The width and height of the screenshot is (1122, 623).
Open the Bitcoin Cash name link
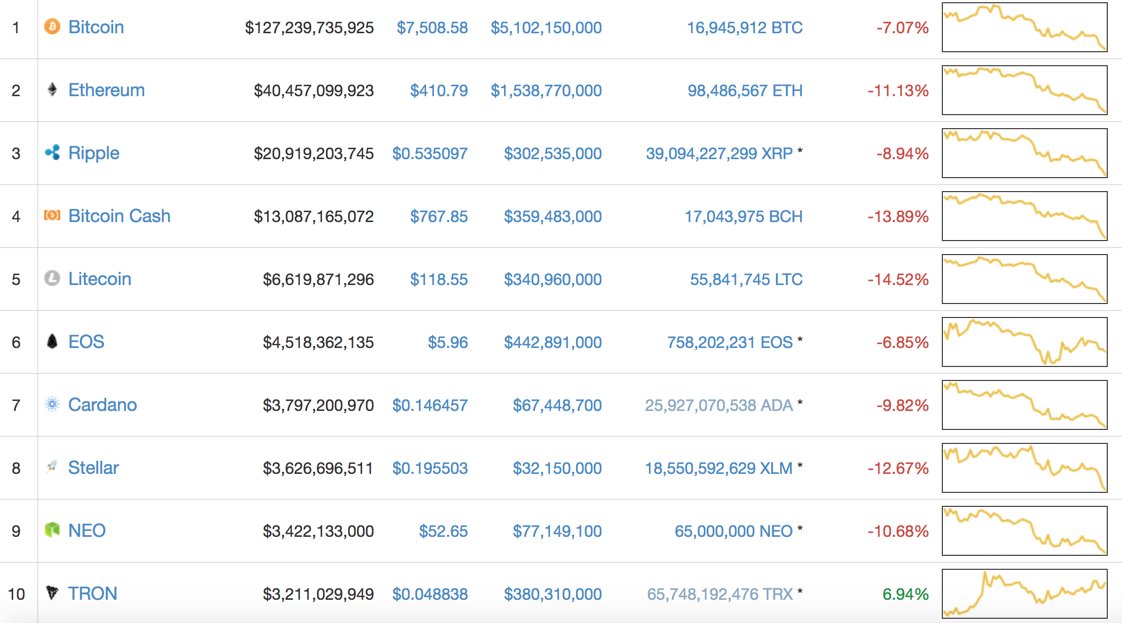coord(119,216)
